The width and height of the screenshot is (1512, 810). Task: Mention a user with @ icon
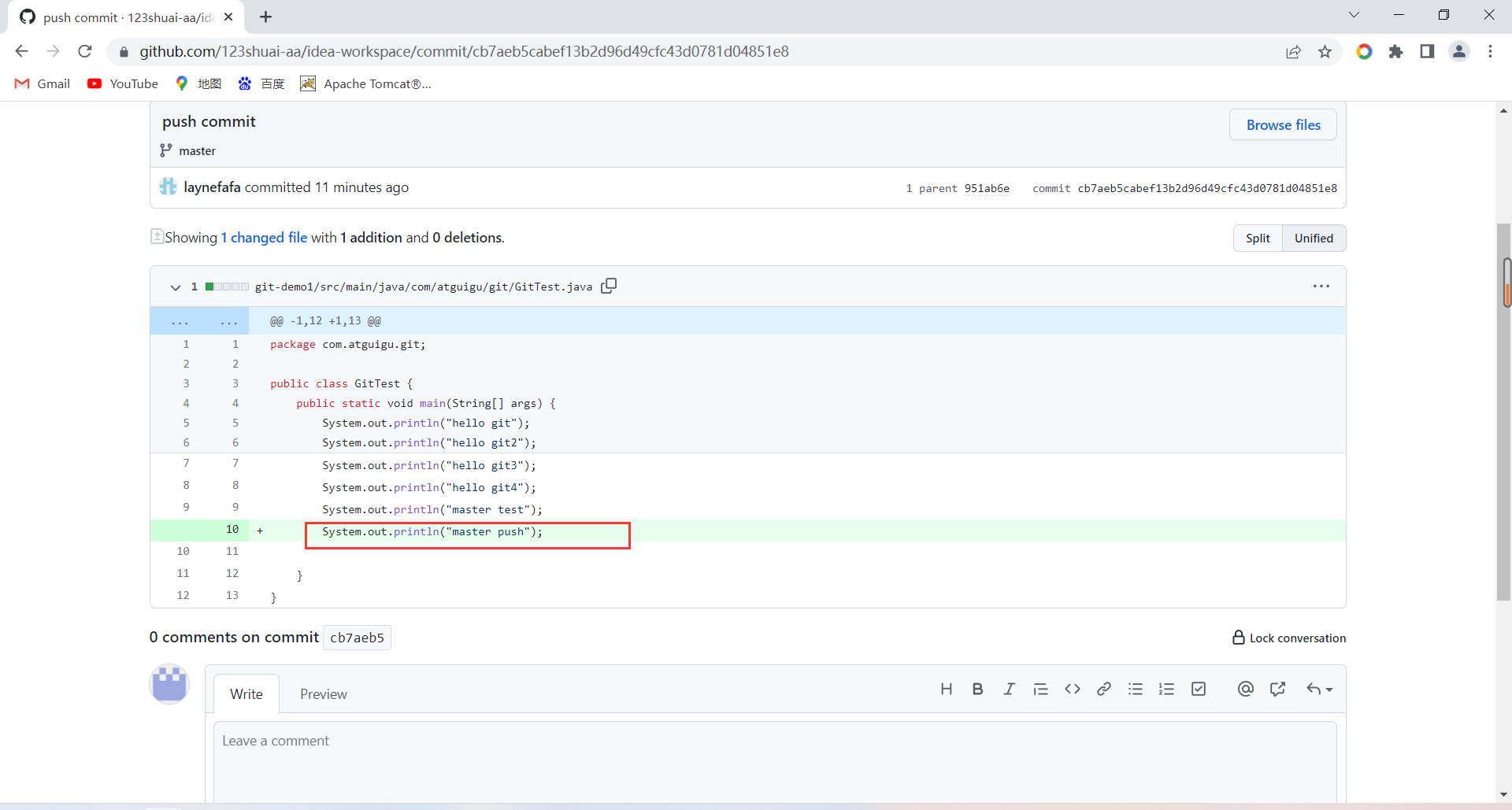click(1245, 690)
